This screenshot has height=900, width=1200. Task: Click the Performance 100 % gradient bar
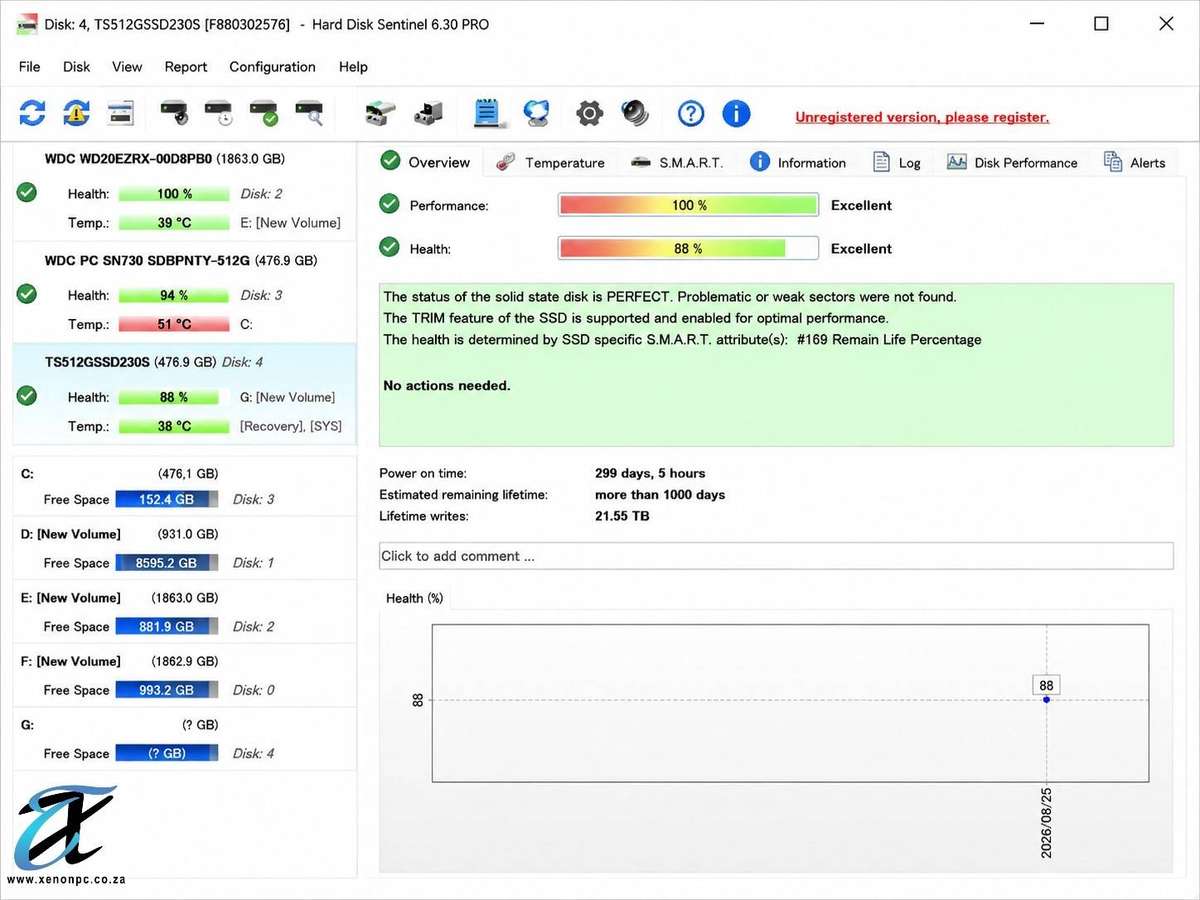tap(689, 205)
